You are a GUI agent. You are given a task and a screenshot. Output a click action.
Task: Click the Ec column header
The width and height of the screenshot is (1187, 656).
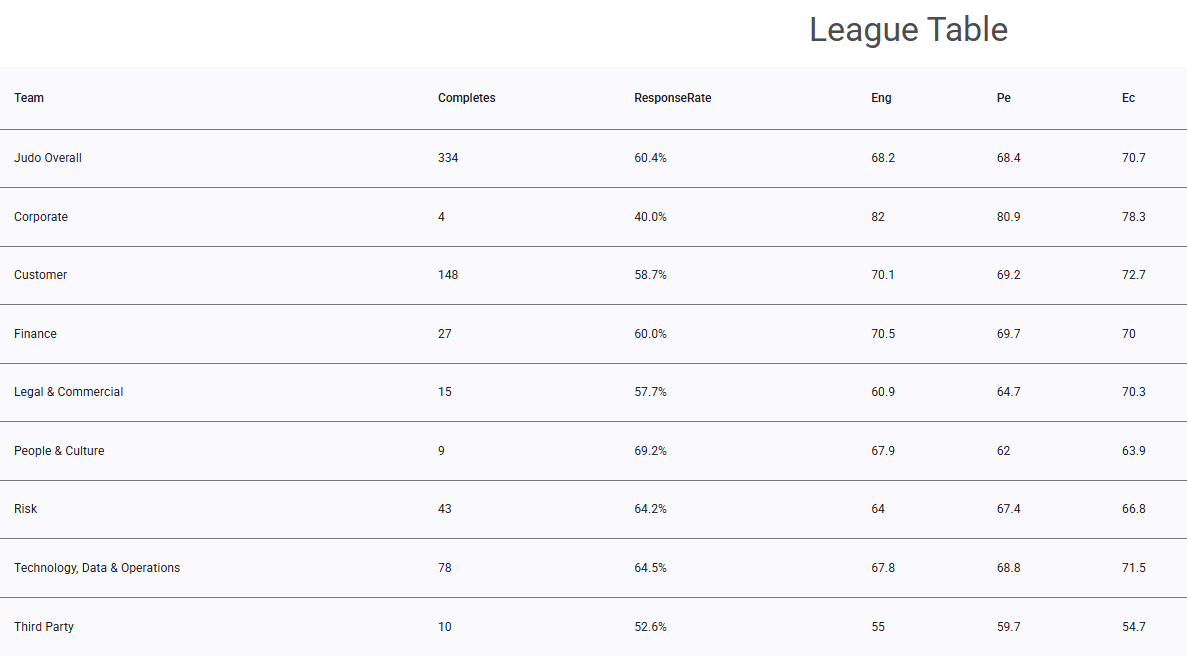pyautogui.click(x=1128, y=98)
